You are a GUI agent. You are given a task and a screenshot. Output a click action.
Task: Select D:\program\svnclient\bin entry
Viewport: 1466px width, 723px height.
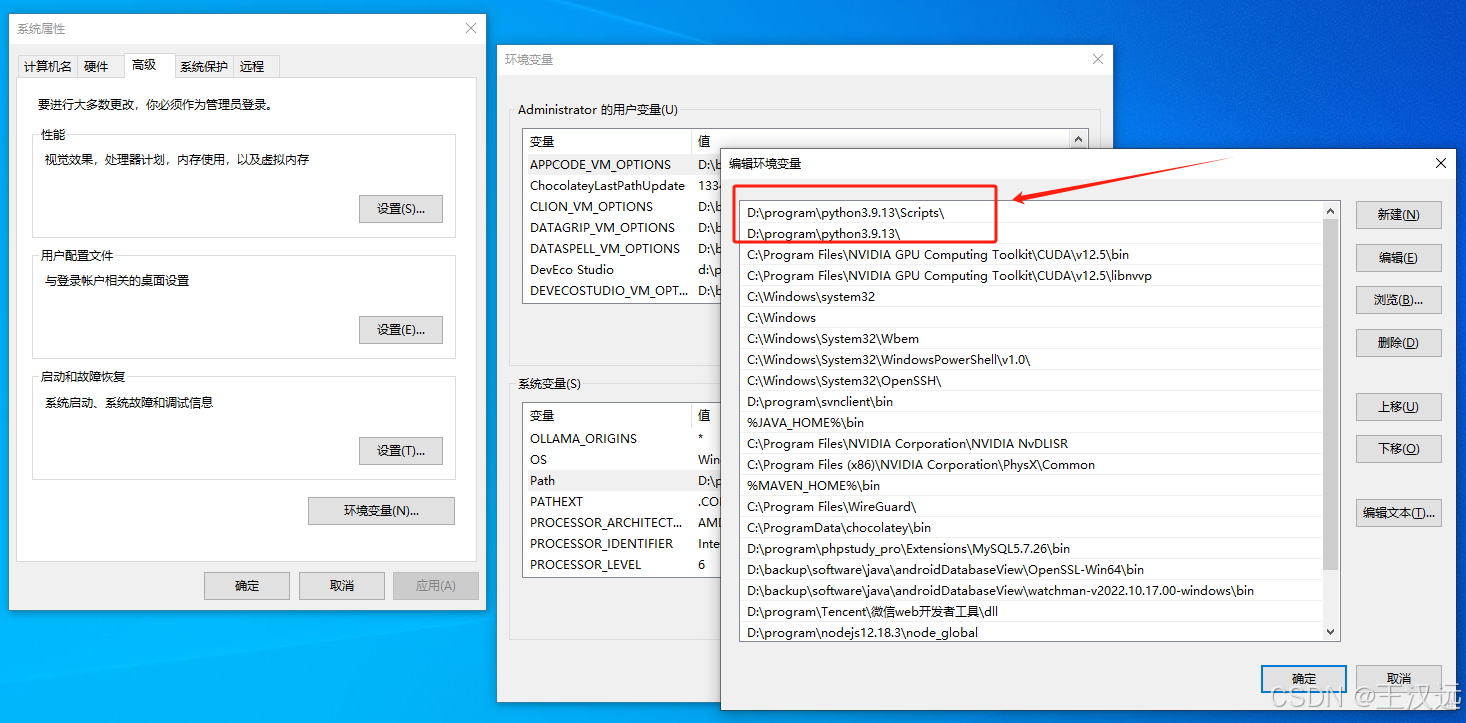[1031, 402]
